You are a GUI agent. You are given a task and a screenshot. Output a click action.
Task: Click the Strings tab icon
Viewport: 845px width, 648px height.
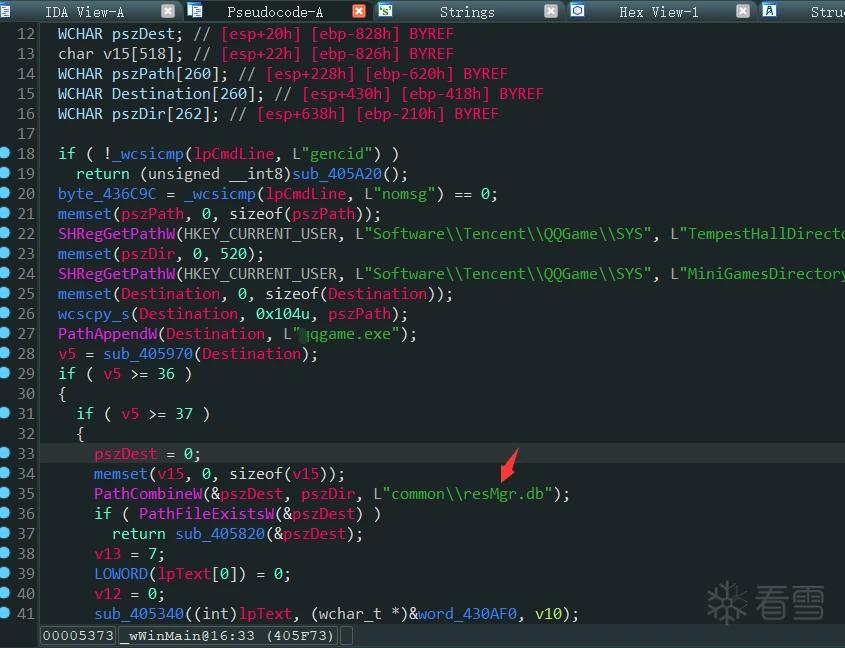[x=385, y=10]
